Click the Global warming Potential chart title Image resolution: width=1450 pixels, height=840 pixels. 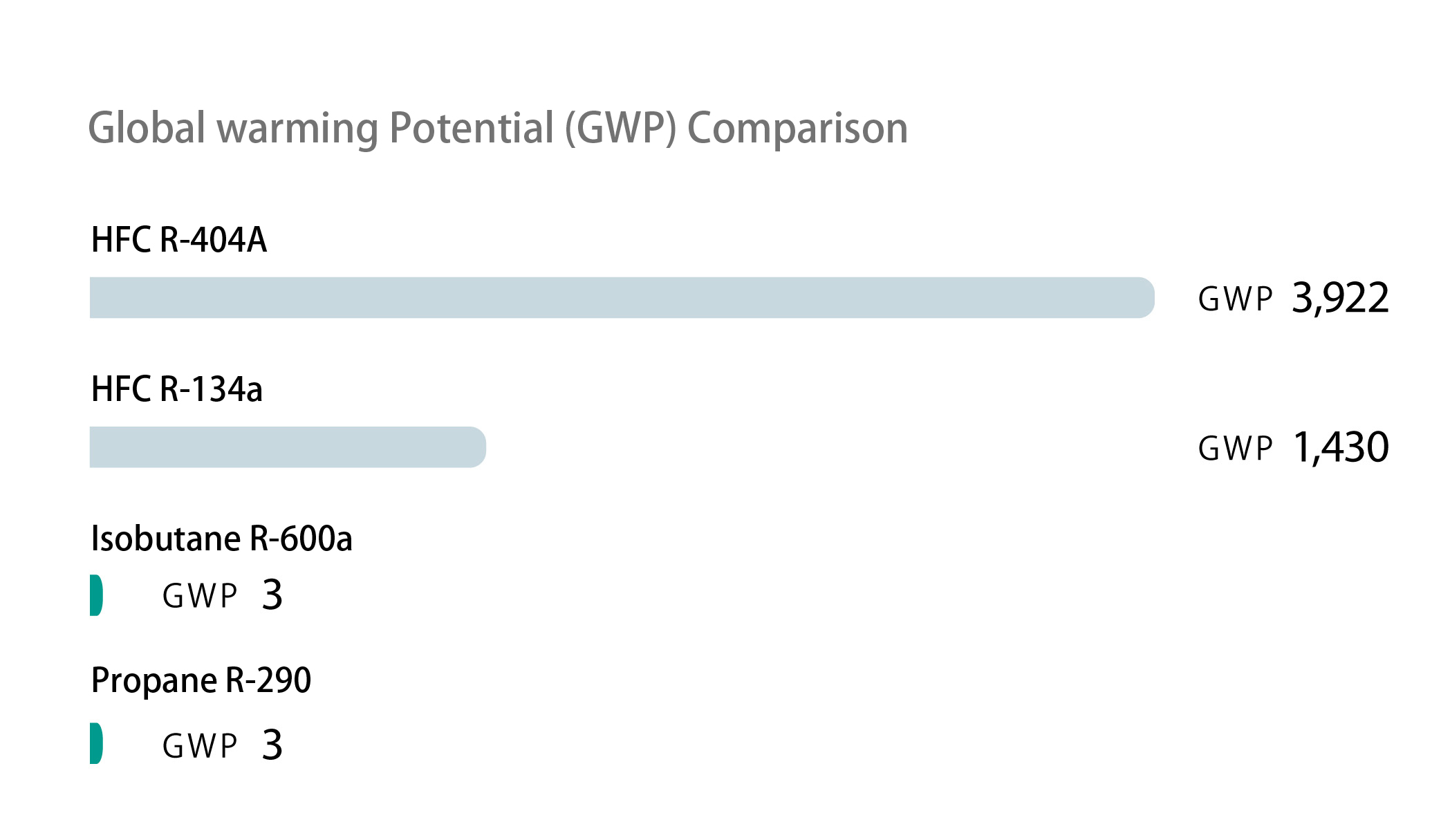497,129
